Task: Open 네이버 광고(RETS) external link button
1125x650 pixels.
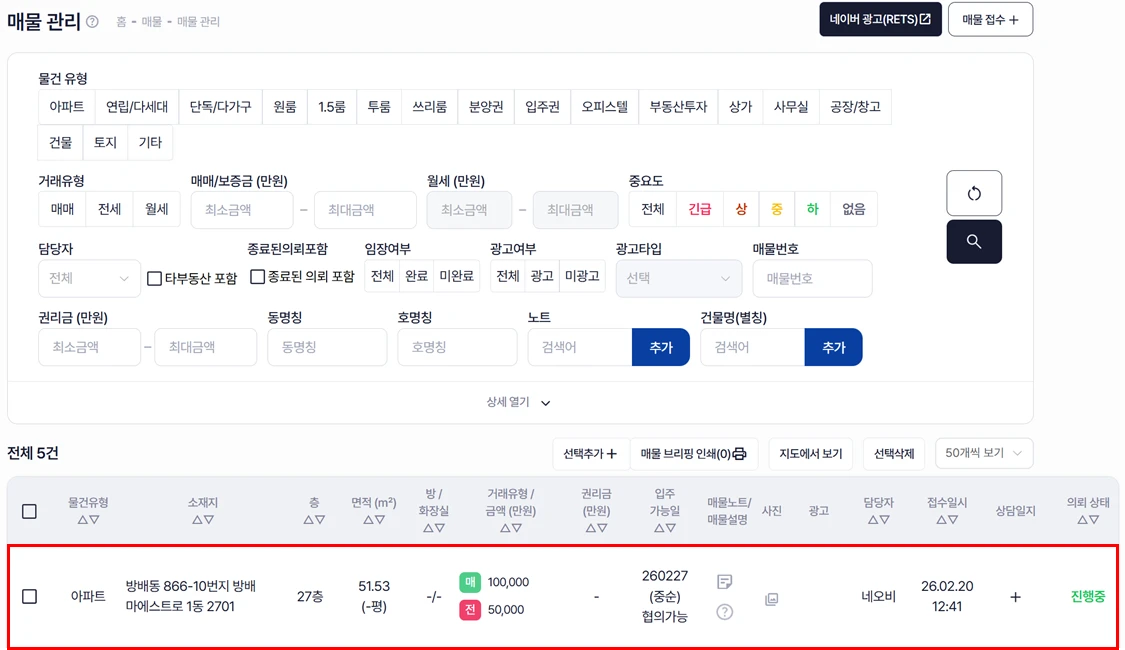Action: click(x=879, y=19)
